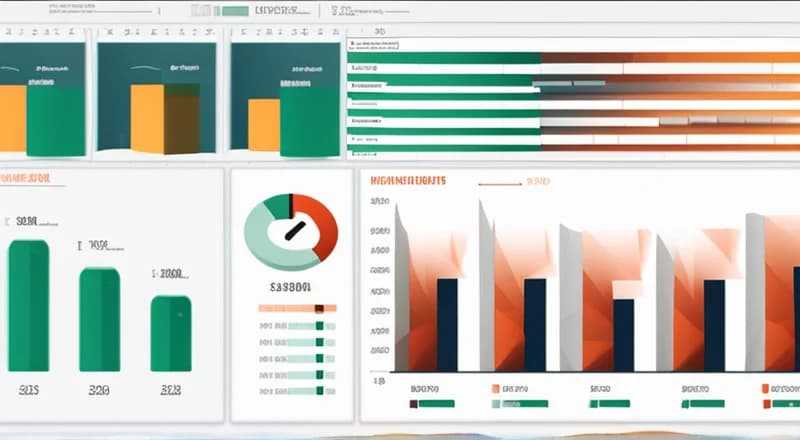Click the first navy bar in main chart

[447, 324]
